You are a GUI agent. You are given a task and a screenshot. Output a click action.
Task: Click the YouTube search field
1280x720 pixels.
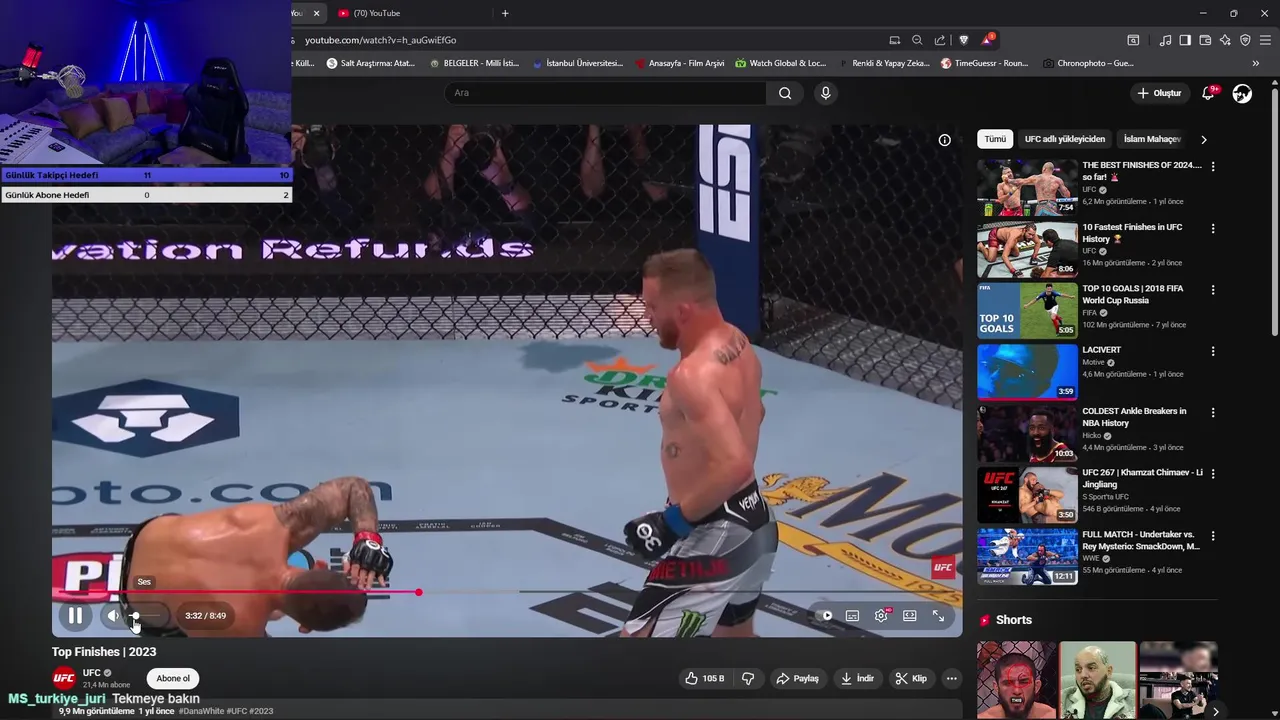click(605, 93)
